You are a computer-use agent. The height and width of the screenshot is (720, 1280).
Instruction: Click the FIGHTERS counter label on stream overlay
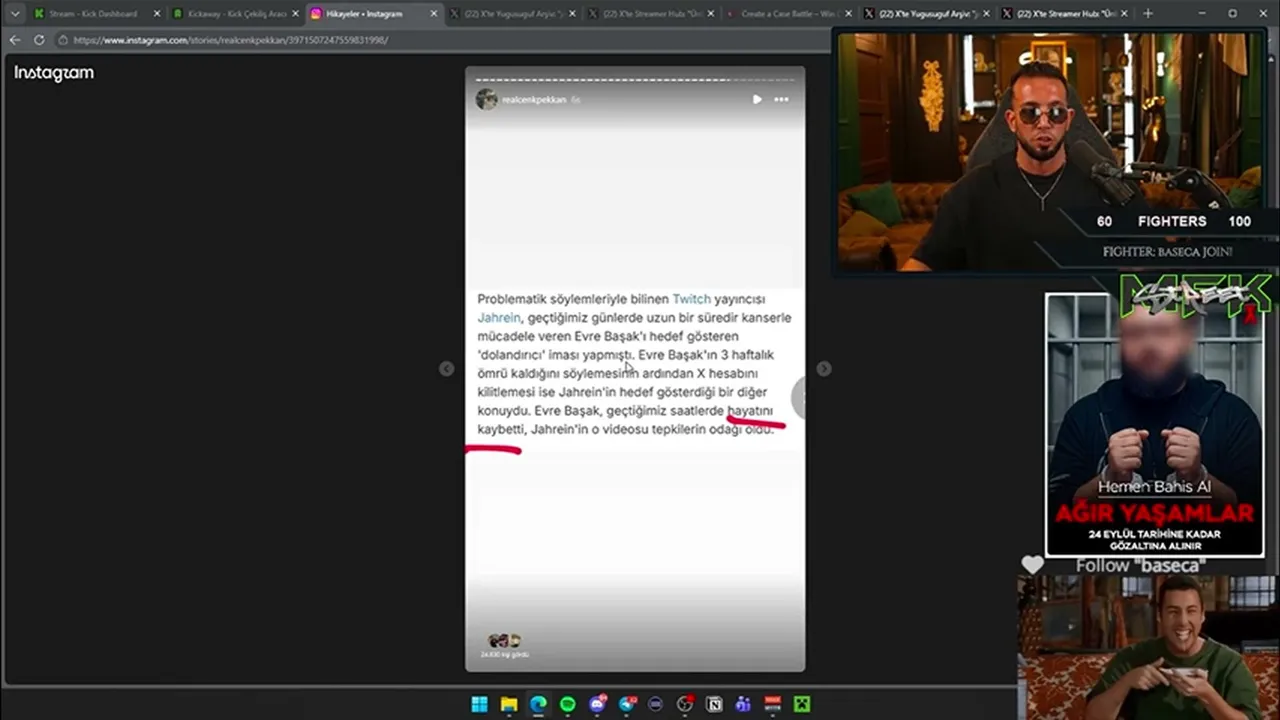1172,221
